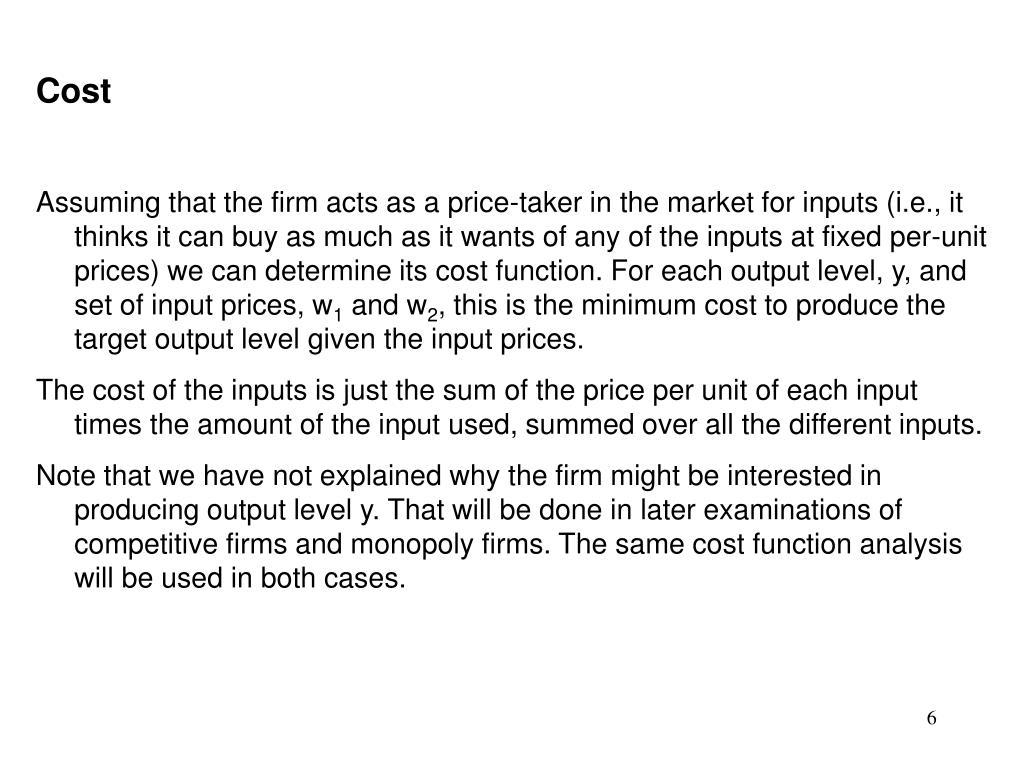This screenshot has height=768, width=1024.
Task: Click "summed over all the different inputs"
Action: (x=751, y=425)
